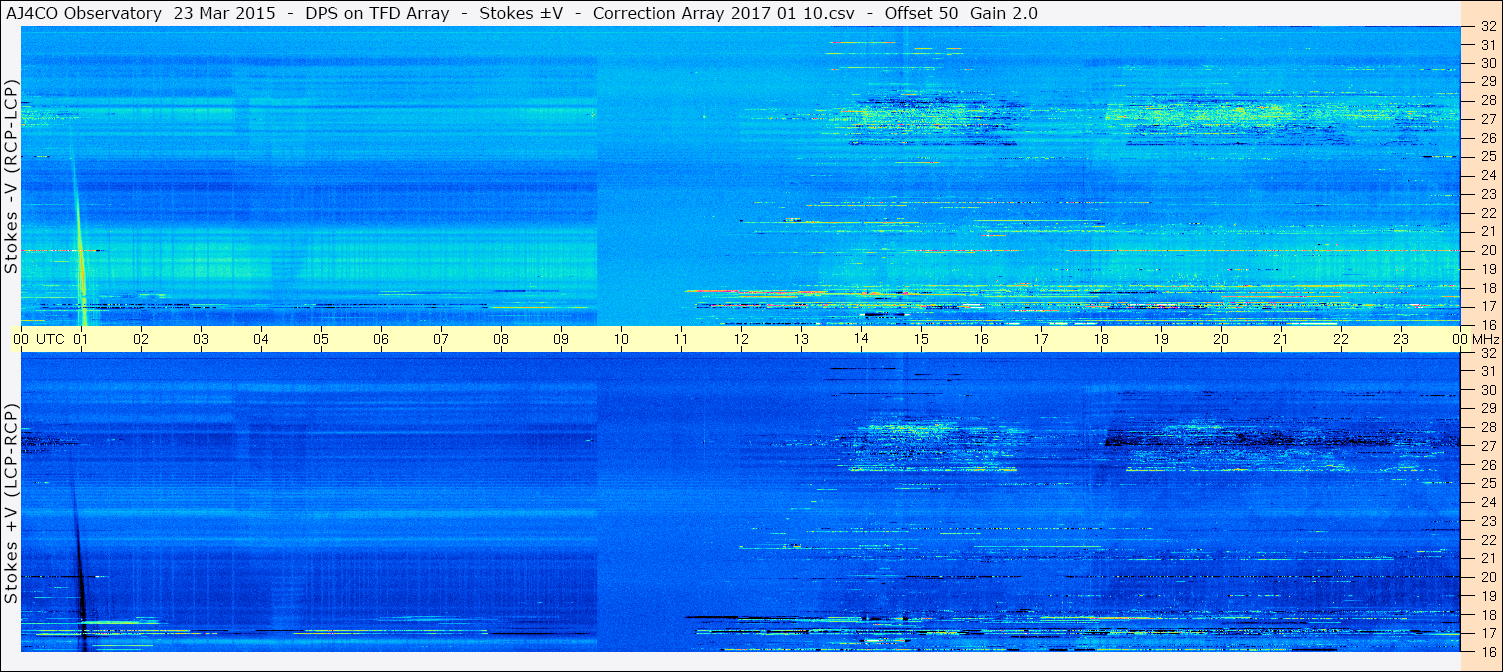Click the dark burst streak near 01 UTC, lower panel
This screenshot has height=672, width=1503.
click(x=79, y=570)
